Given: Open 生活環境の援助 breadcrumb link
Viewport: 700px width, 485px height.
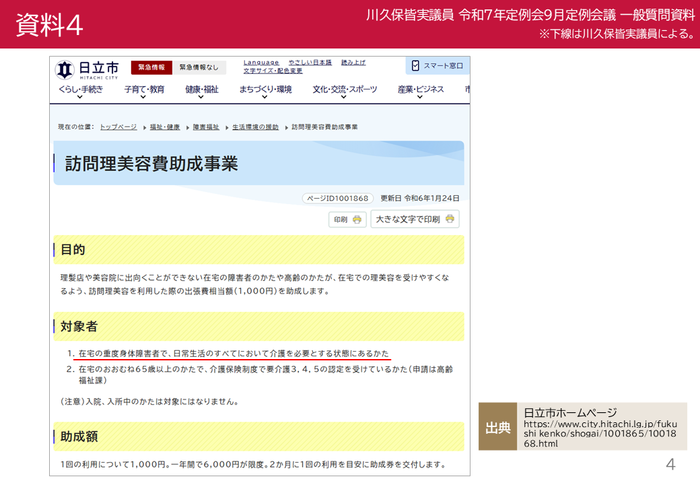Looking at the screenshot, I should pos(255,127).
